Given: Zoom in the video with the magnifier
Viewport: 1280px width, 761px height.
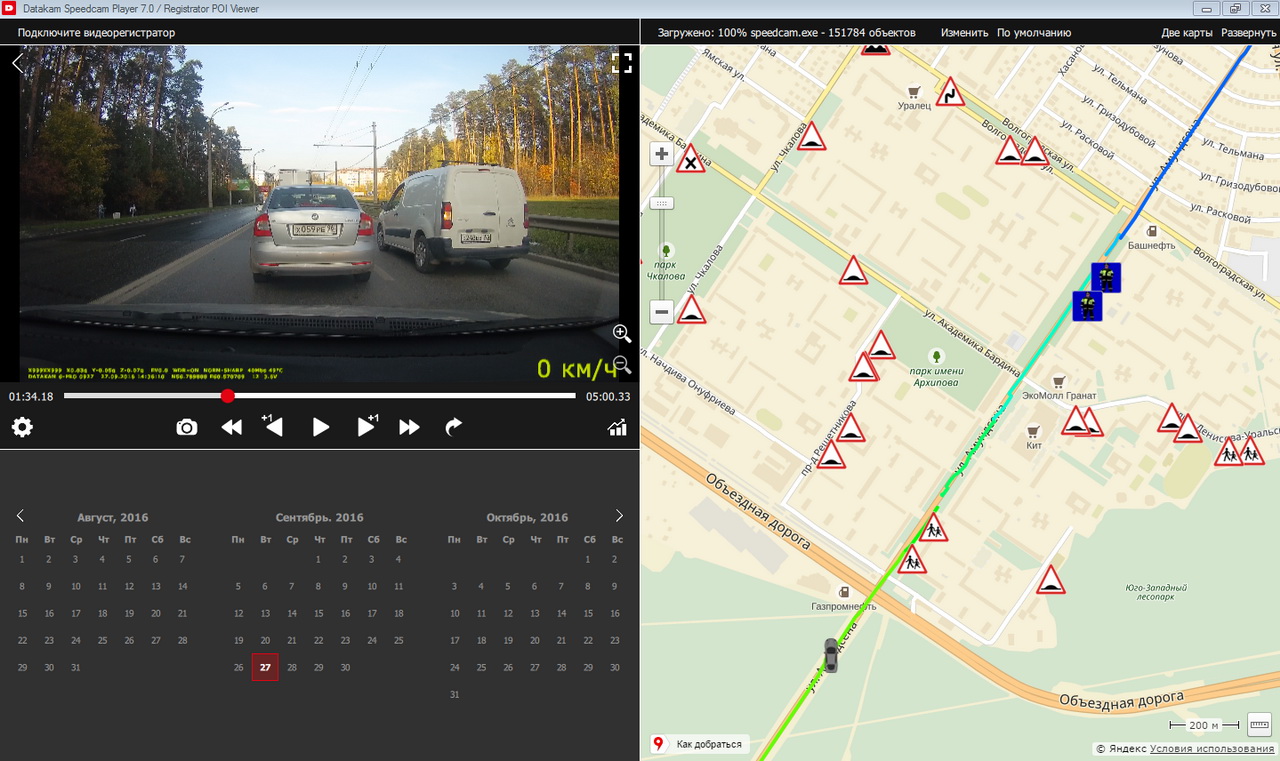Looking at the screenshot, I should tap(622, 333).
